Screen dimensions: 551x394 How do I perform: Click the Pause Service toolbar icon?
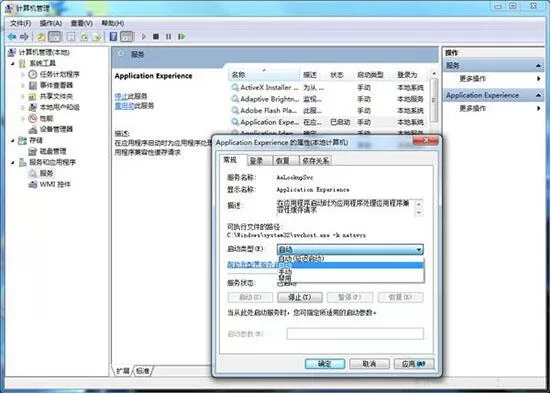tap(168, 37)
